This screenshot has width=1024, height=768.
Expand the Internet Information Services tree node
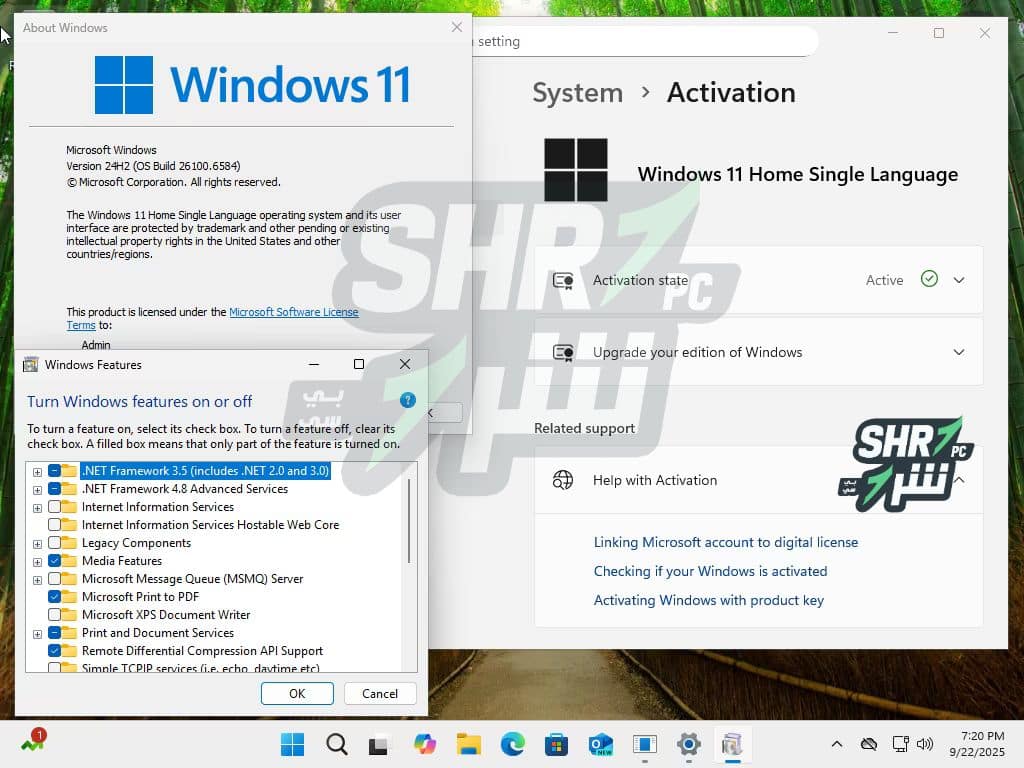point(38,507)
